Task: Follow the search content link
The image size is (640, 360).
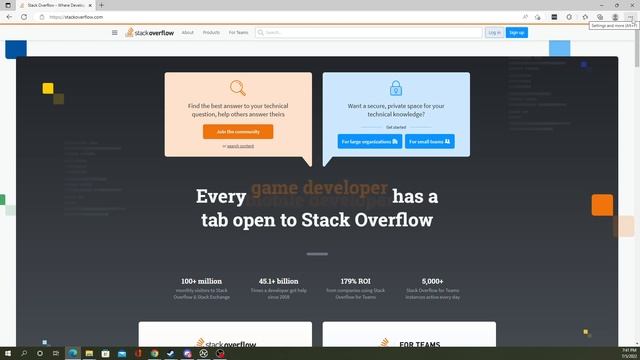Action: 240,146
